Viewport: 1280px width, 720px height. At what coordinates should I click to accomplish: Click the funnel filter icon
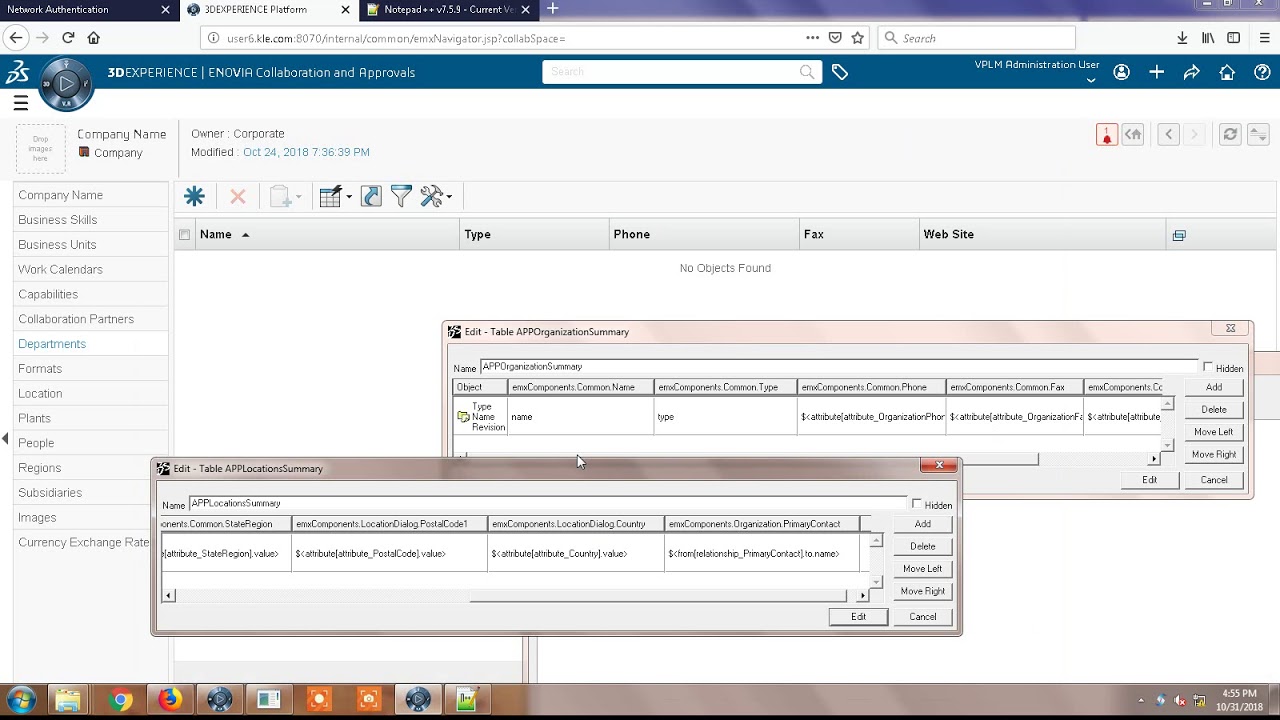click(401, 197)
